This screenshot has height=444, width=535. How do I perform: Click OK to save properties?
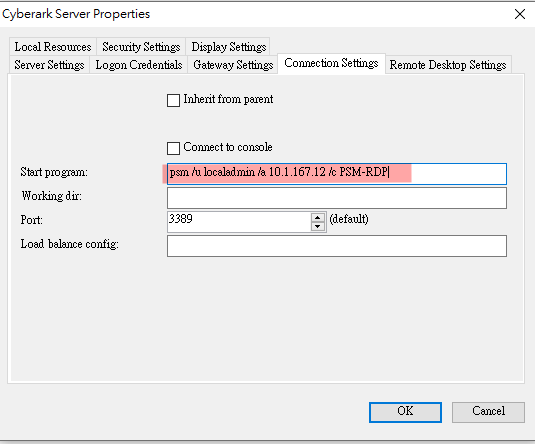click(x=405, y=412)
